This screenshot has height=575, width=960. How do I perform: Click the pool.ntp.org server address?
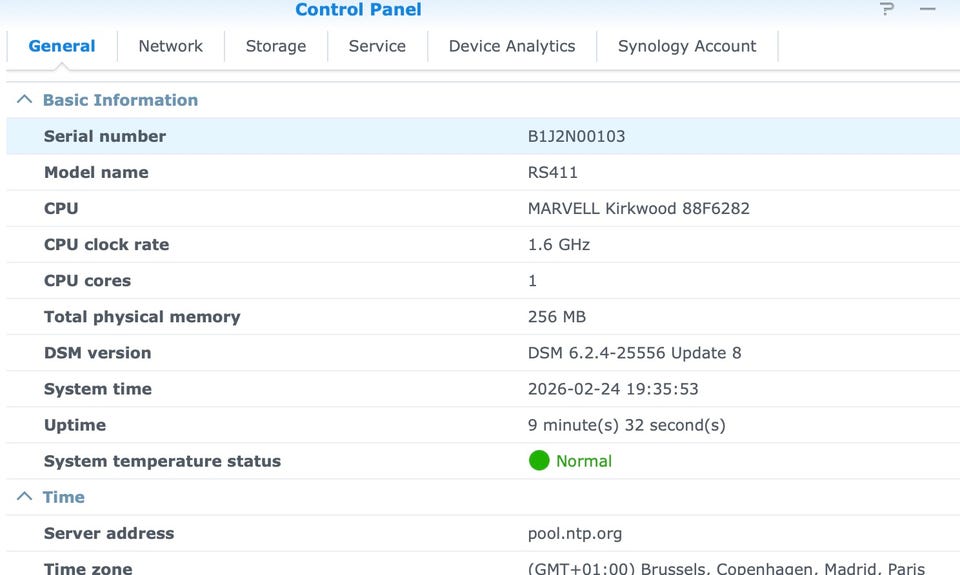pos(575,533)
